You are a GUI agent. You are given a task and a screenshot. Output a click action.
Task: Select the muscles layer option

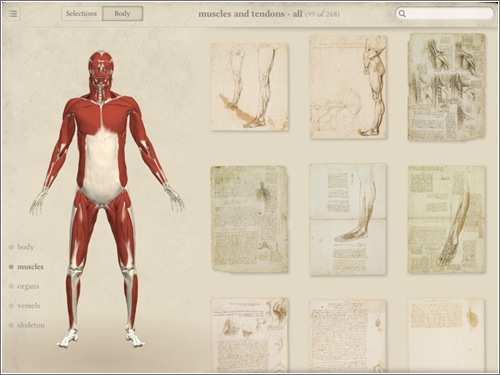[x=26, y=267]
